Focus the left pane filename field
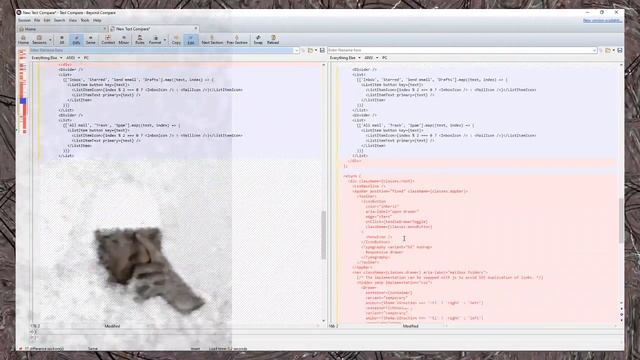Screen dimensions: 640x360 [x=162, y=50]
